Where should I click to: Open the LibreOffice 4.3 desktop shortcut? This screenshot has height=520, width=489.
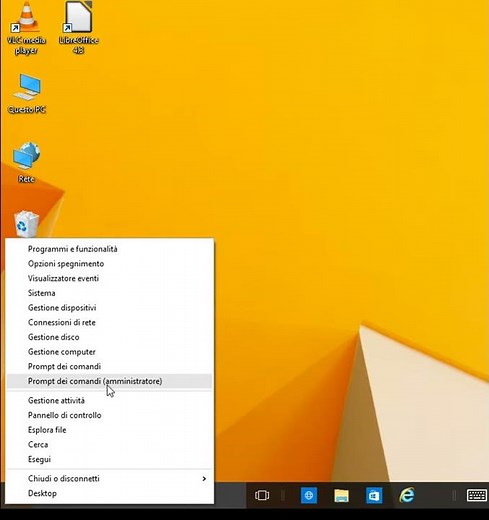[78, 28]
